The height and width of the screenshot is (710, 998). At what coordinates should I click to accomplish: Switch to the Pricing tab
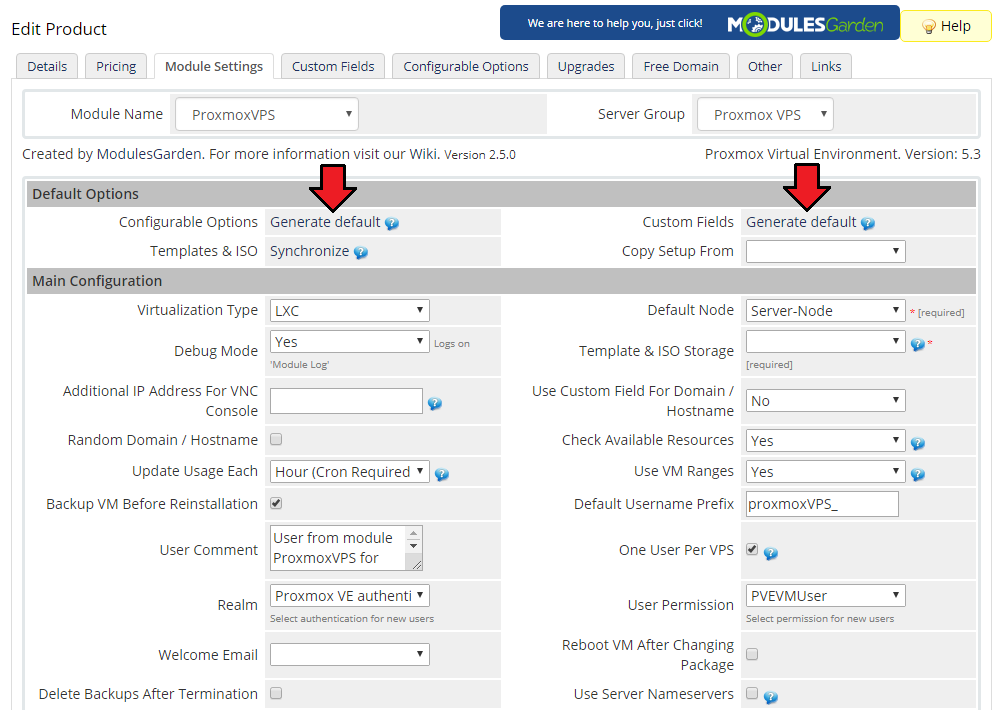point(116,66)
